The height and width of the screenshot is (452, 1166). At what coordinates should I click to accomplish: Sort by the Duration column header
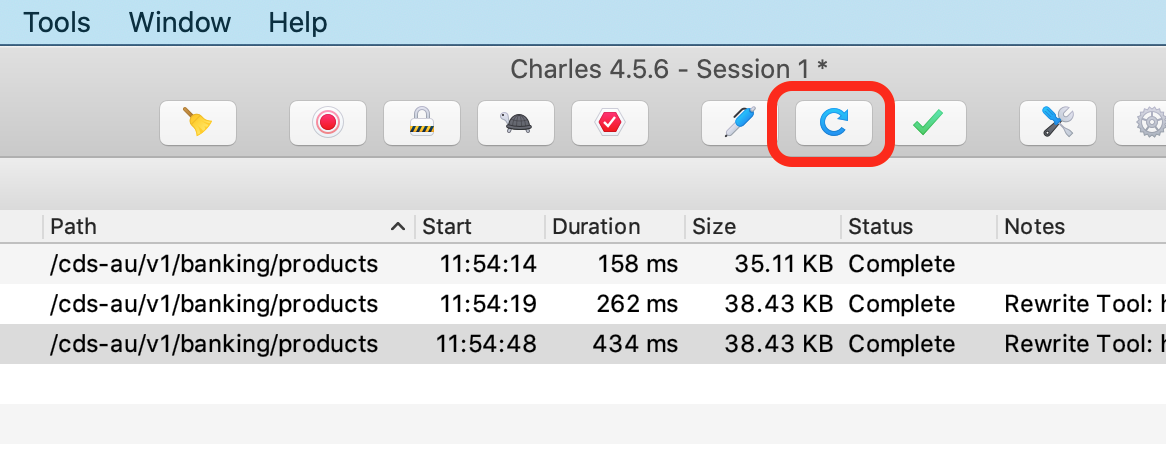(x=596, y=227)
